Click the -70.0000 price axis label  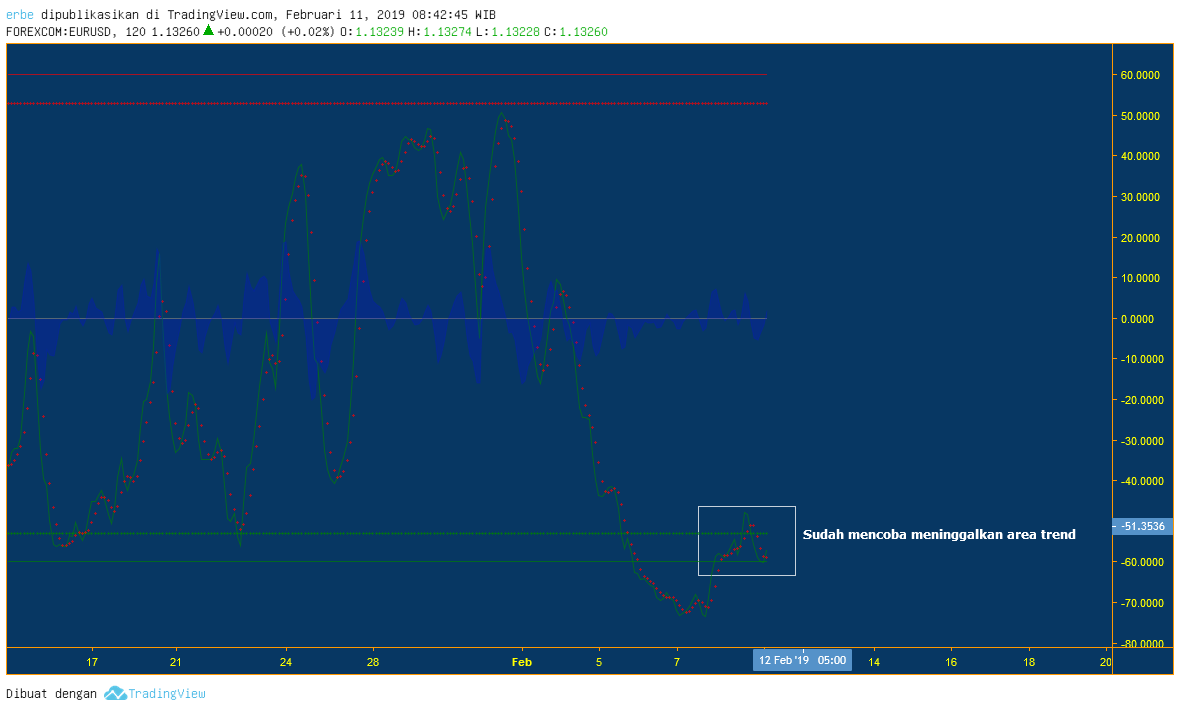1140,603
